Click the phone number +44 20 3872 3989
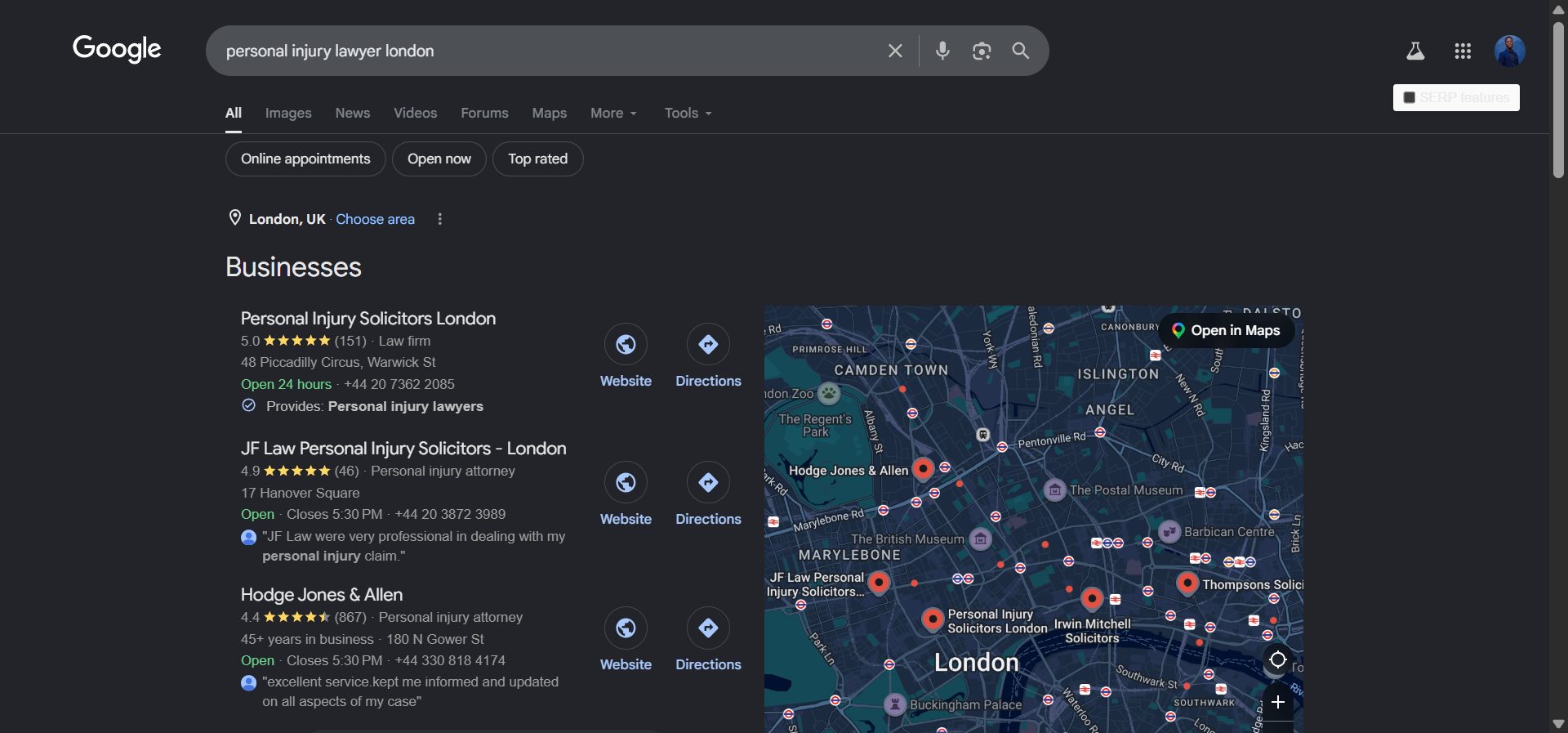 pos(450,514)
